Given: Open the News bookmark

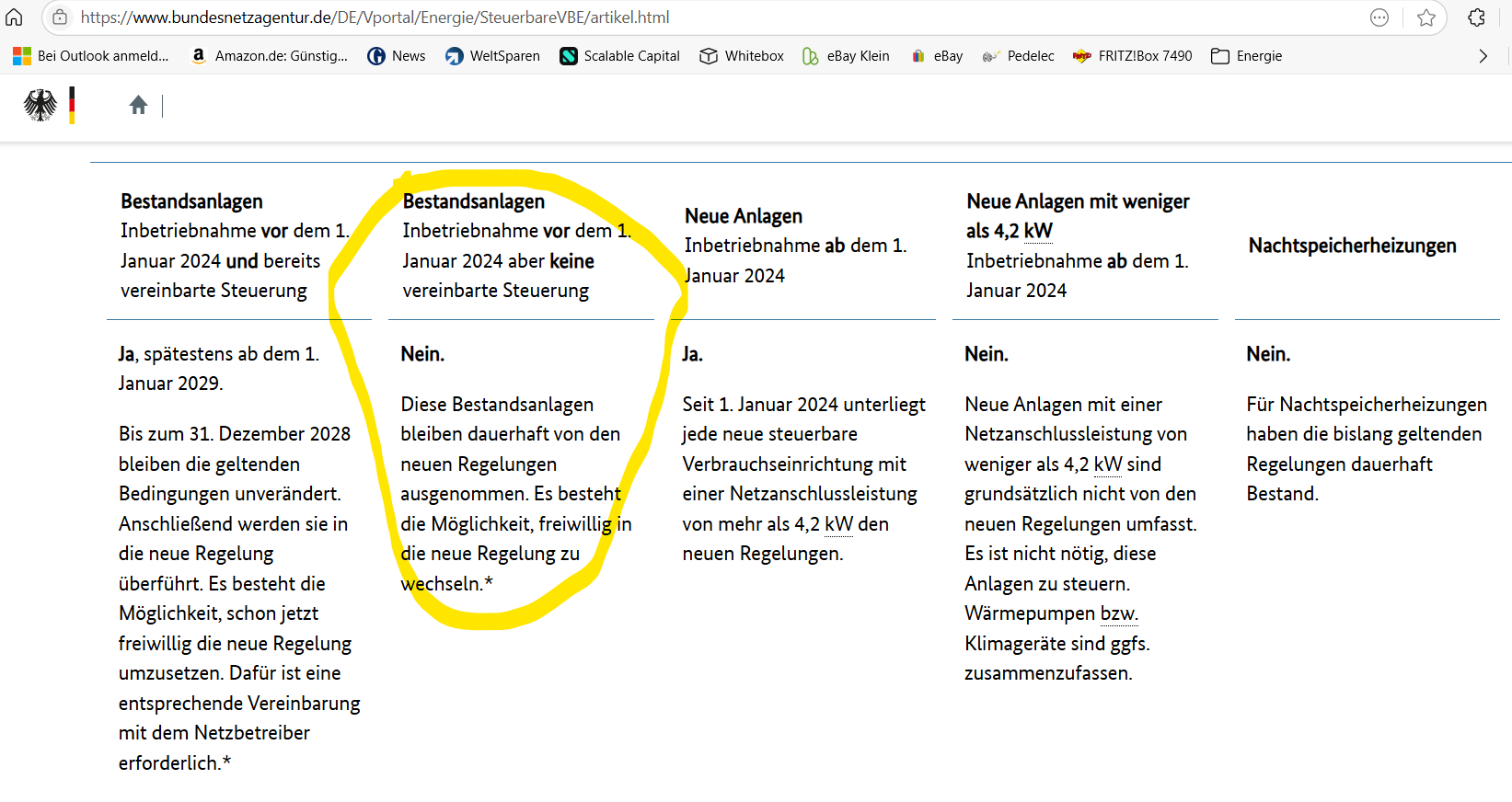Looking at the screenshot, I should pyautogui.click(x=397, y=56).
